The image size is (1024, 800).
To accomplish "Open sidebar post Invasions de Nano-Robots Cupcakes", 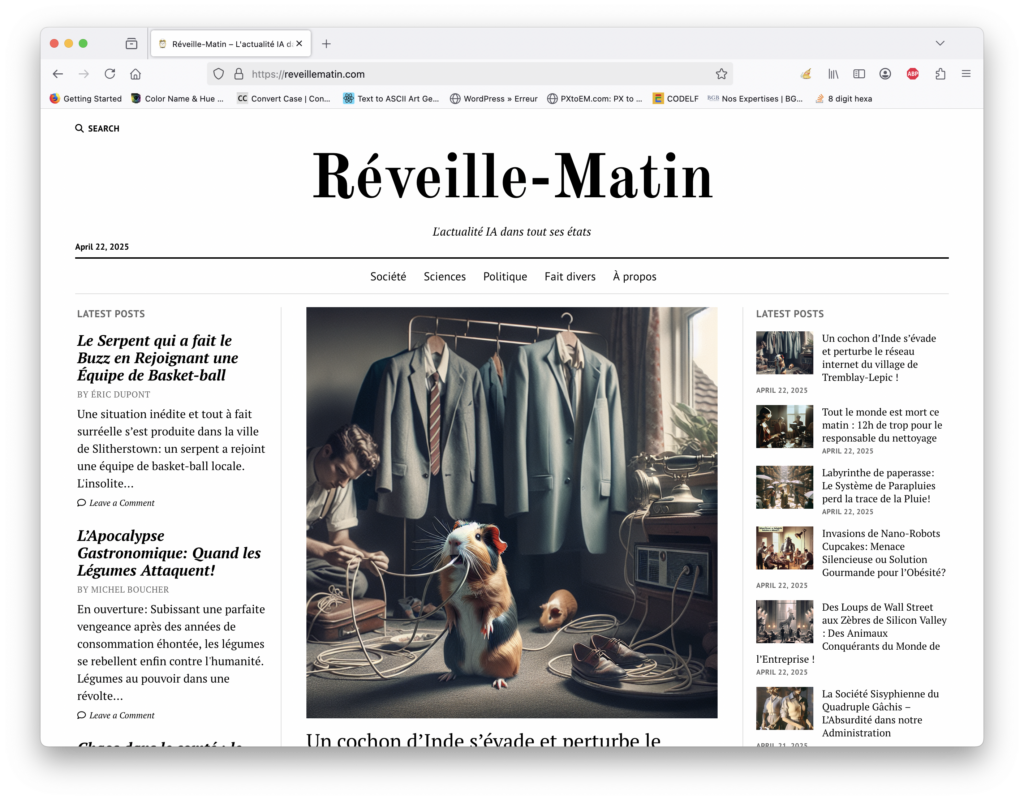I will (x=884, y=553).
